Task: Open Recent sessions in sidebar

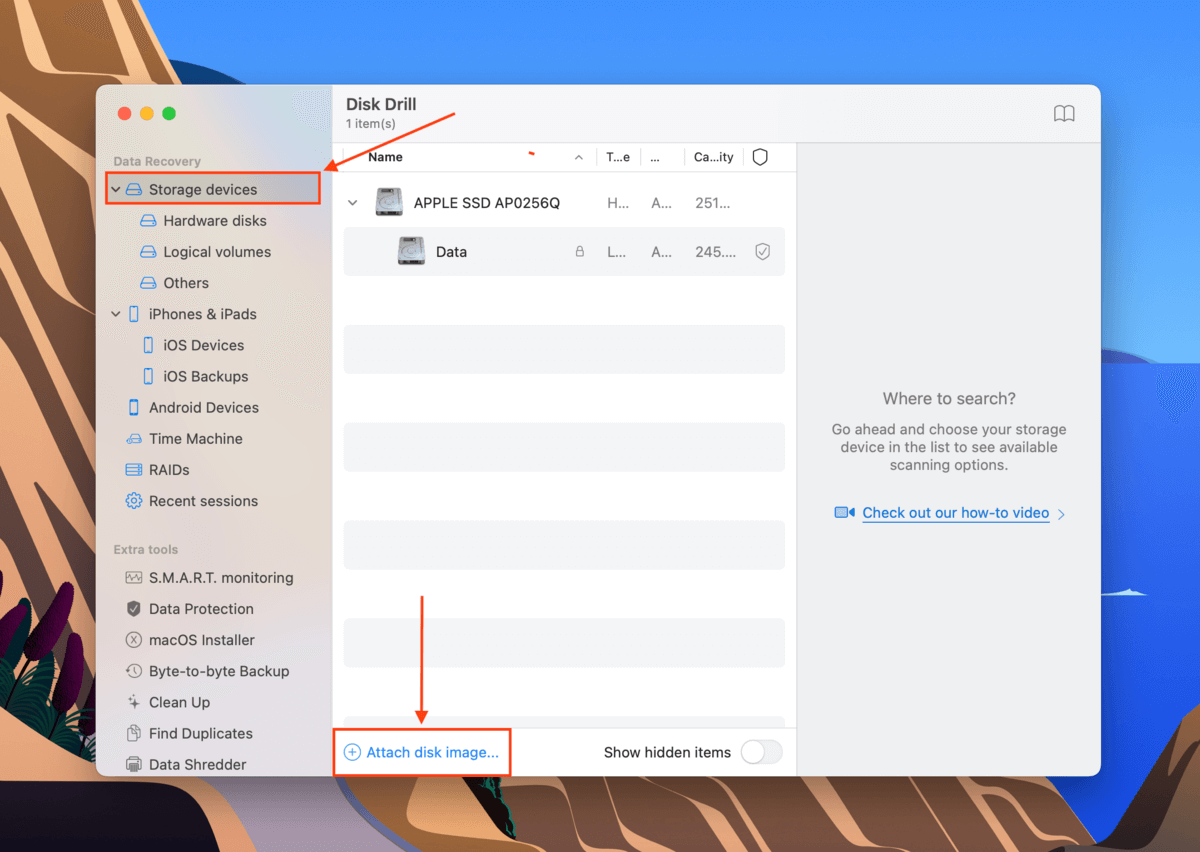Action: pyautogui.click(x=203, y=501)
